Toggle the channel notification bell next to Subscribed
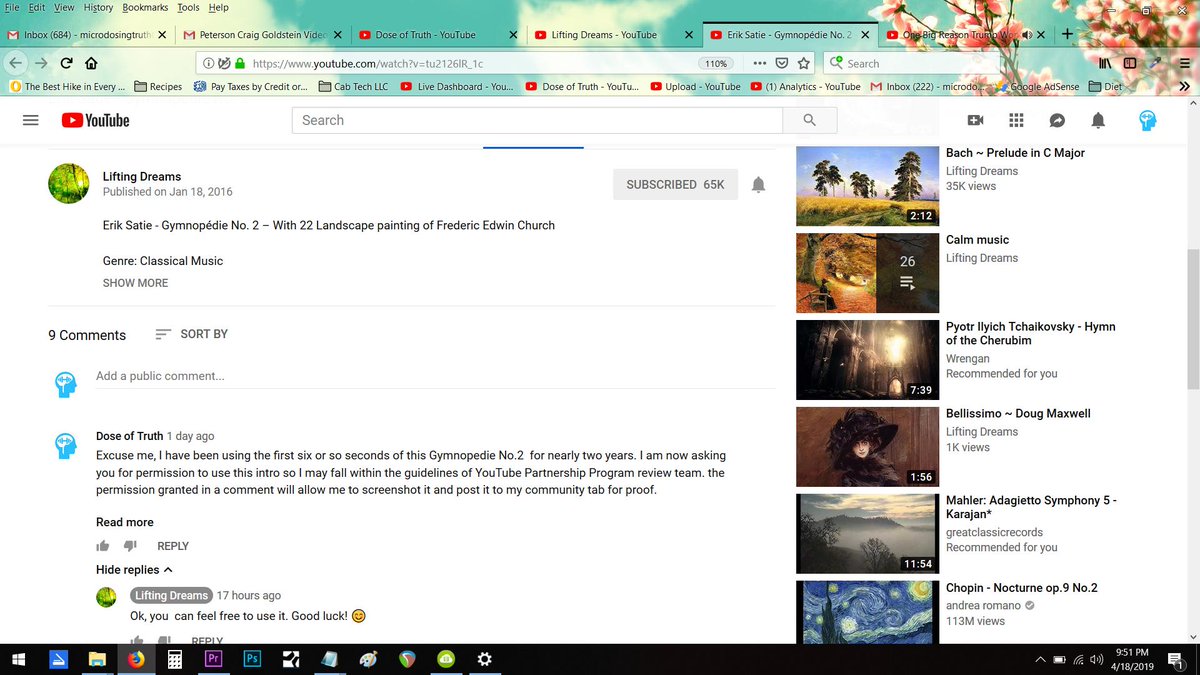This screenshot has height=675, width=1200. click(758, 184)
